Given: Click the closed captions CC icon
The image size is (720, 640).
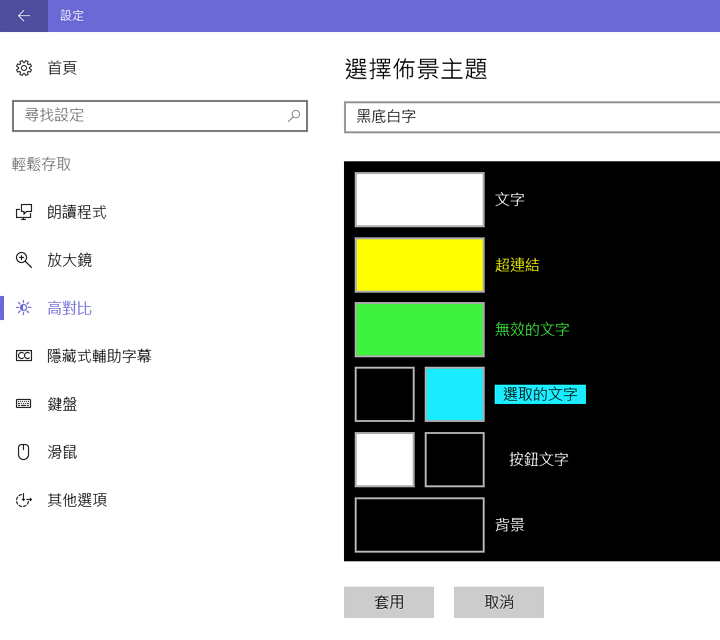Looking at the screenshot, I should pos(24,356).
